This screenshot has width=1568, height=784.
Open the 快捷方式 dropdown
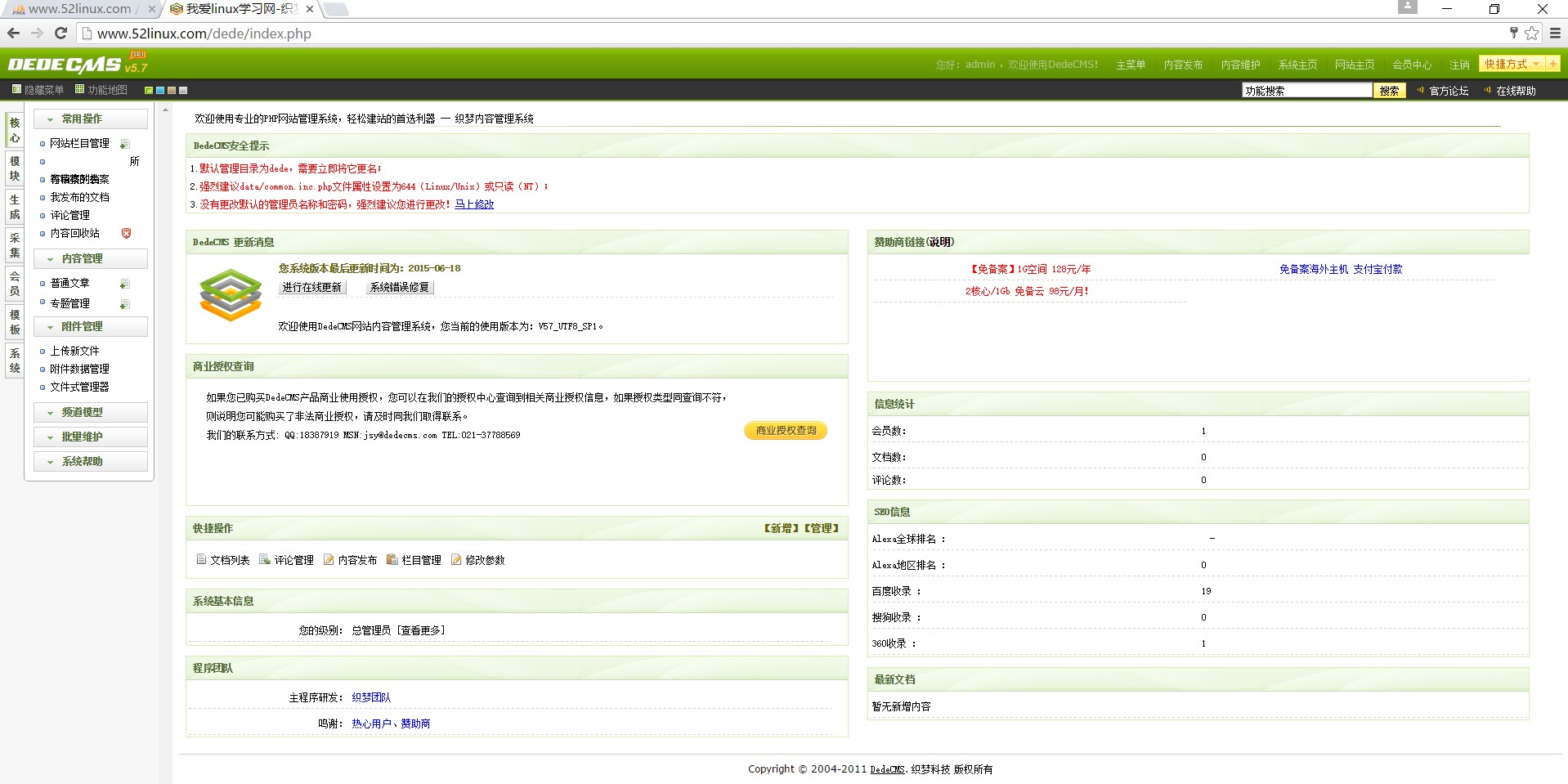(x=1512, y=64)
